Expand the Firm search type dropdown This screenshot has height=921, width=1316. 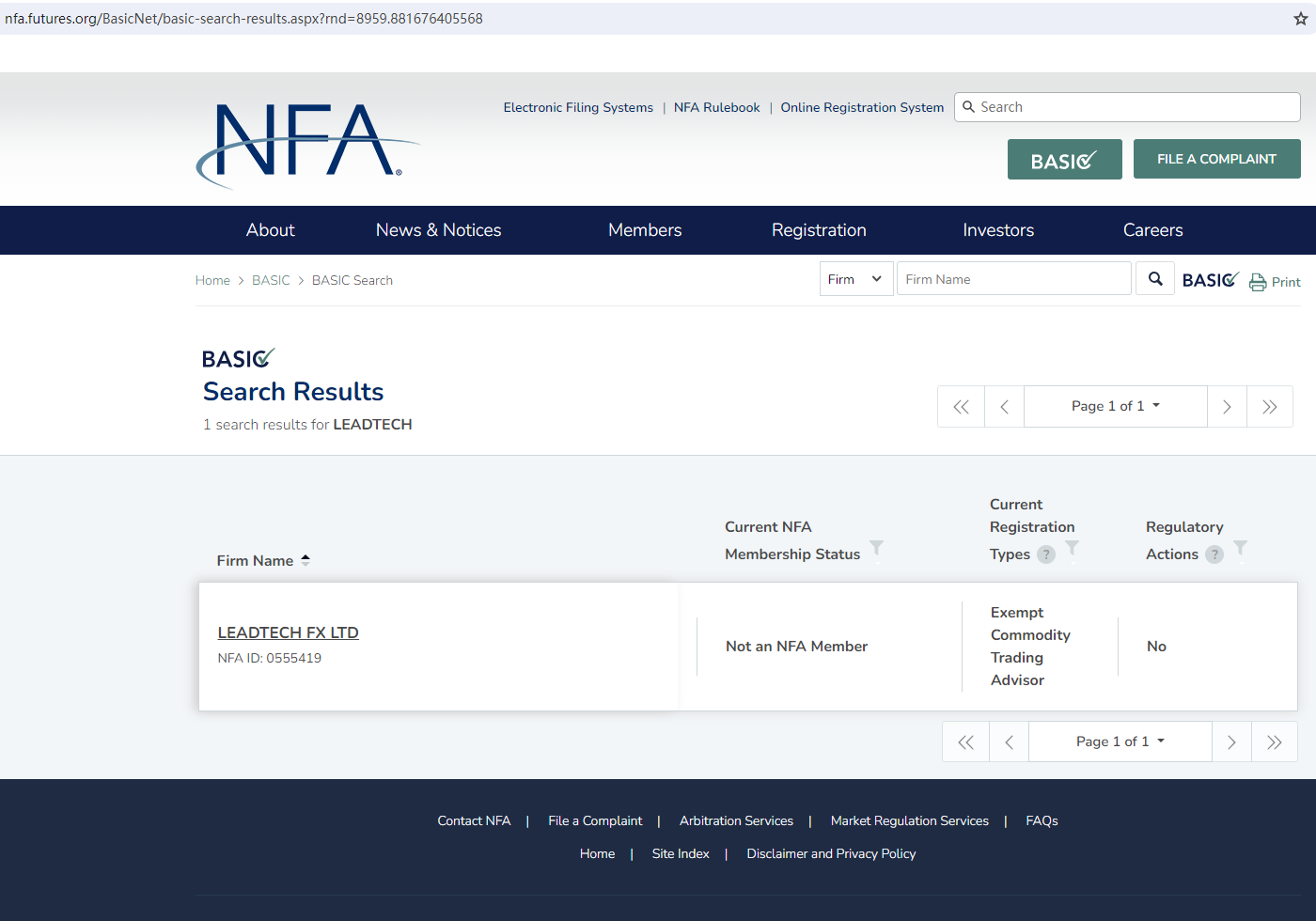[x=855, y=279]
